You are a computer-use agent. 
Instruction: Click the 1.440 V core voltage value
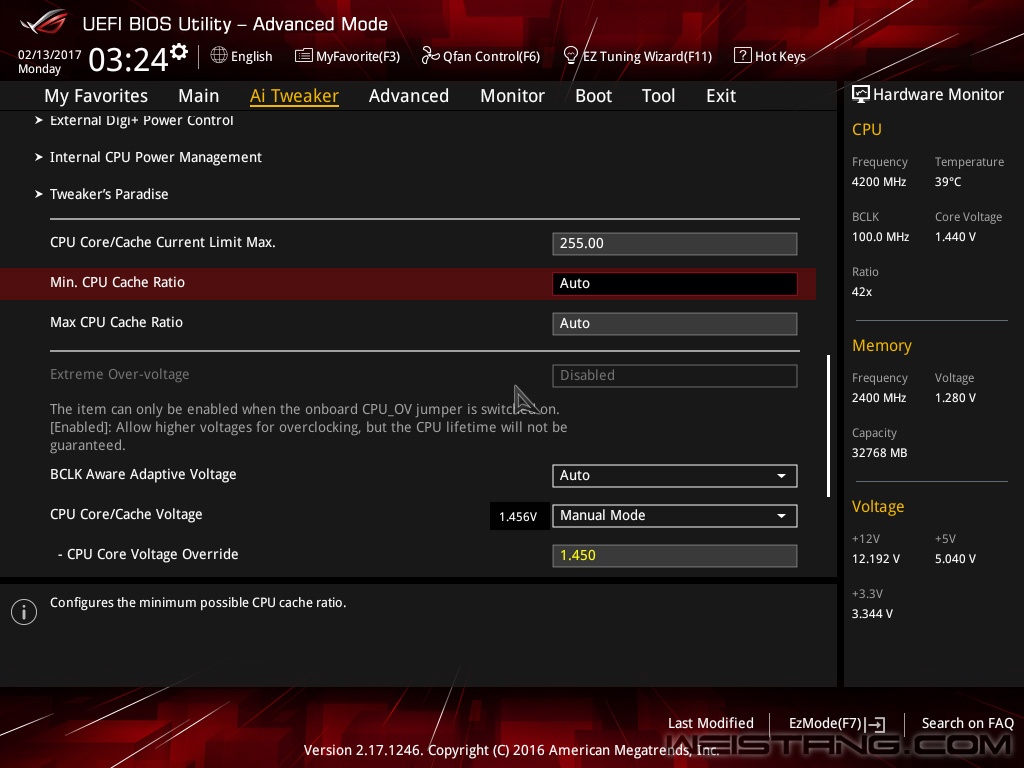pyautogui.click(x=955, y=237)
